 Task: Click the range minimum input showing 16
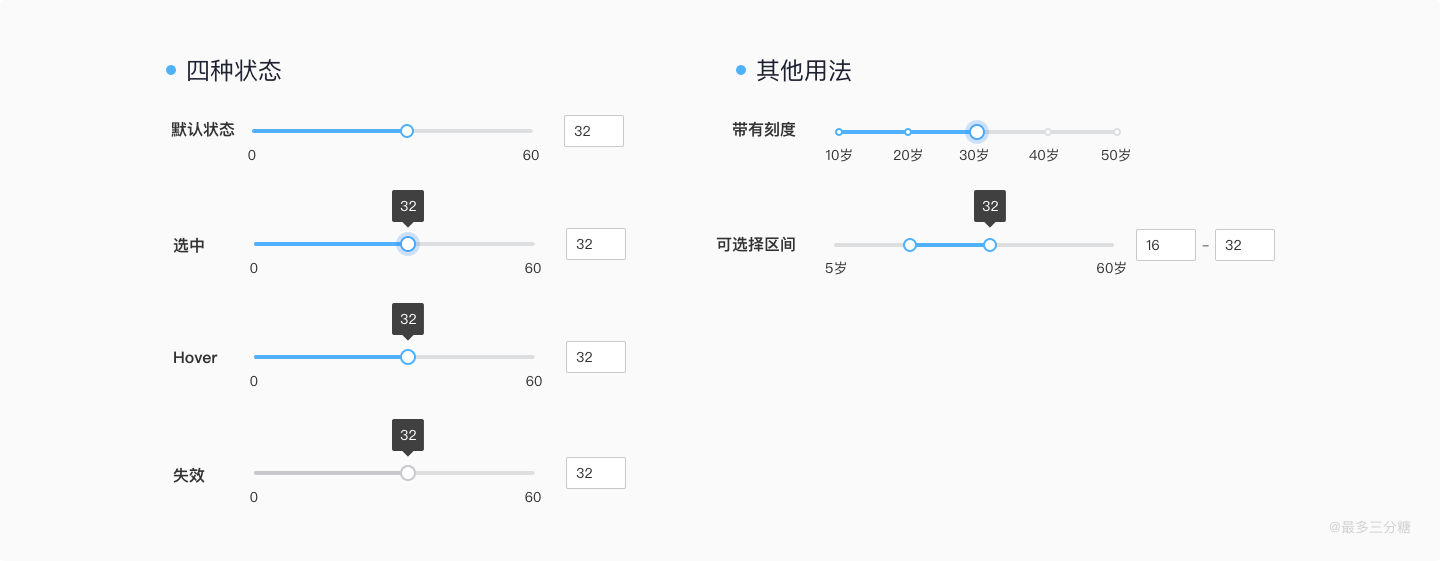pyautogui.click(x=1166, y=245)
